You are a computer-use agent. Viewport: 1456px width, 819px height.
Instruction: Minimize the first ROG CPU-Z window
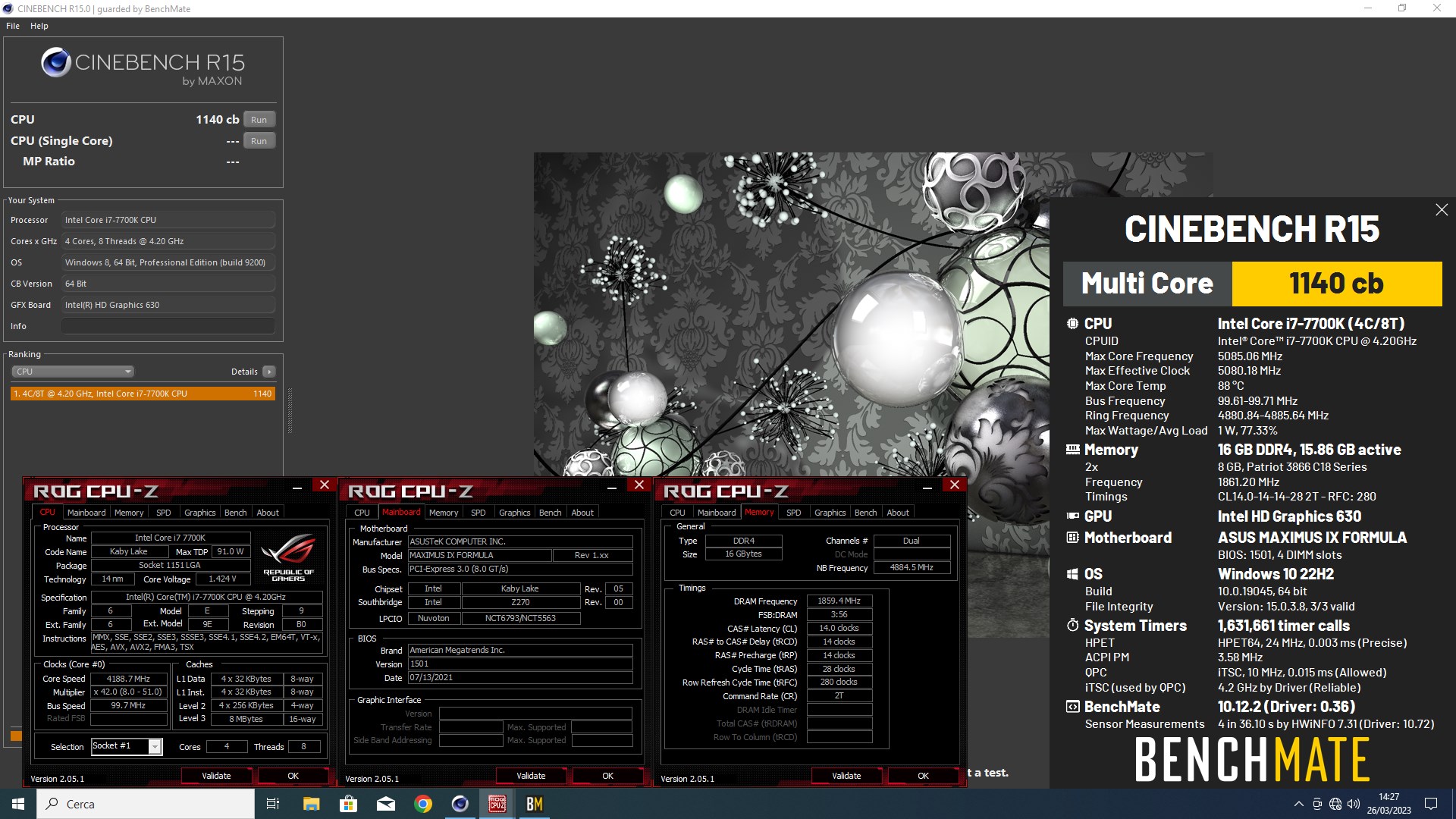(x=297, y=487)
